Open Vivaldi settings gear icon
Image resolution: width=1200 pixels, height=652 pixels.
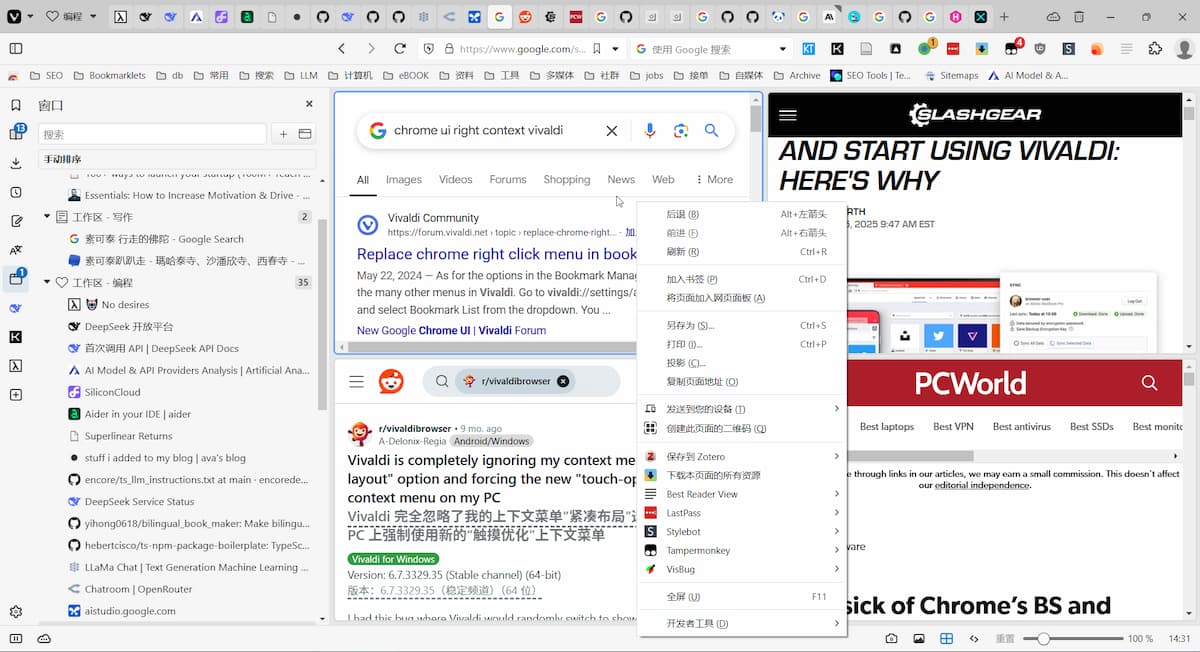pyautogui.click(x=16, y=612)
